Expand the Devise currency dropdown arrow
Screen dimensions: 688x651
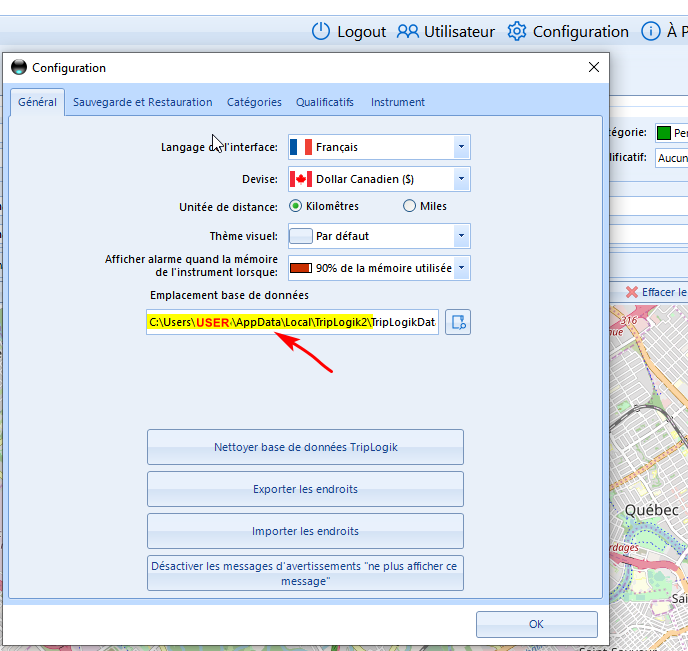pyautogui.click(x=462, y=179)
